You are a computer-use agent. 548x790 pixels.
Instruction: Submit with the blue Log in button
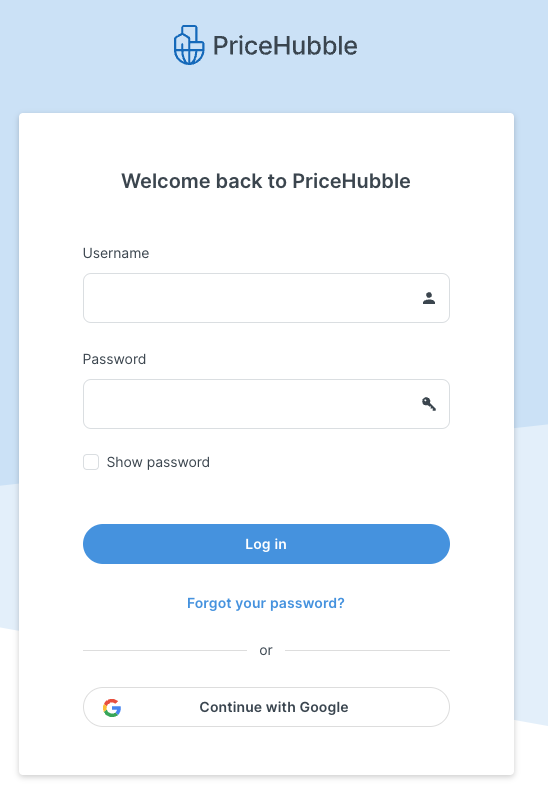[x=266, y=544]
